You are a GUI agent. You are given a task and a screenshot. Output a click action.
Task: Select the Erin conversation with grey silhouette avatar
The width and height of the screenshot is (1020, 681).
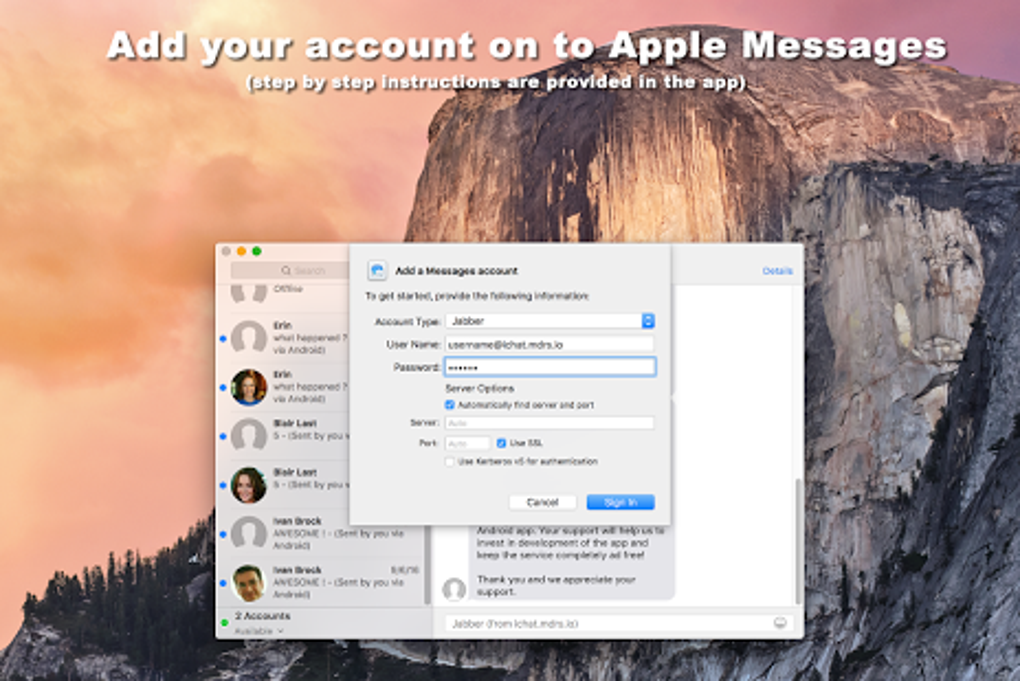click(x=284, y=337)
